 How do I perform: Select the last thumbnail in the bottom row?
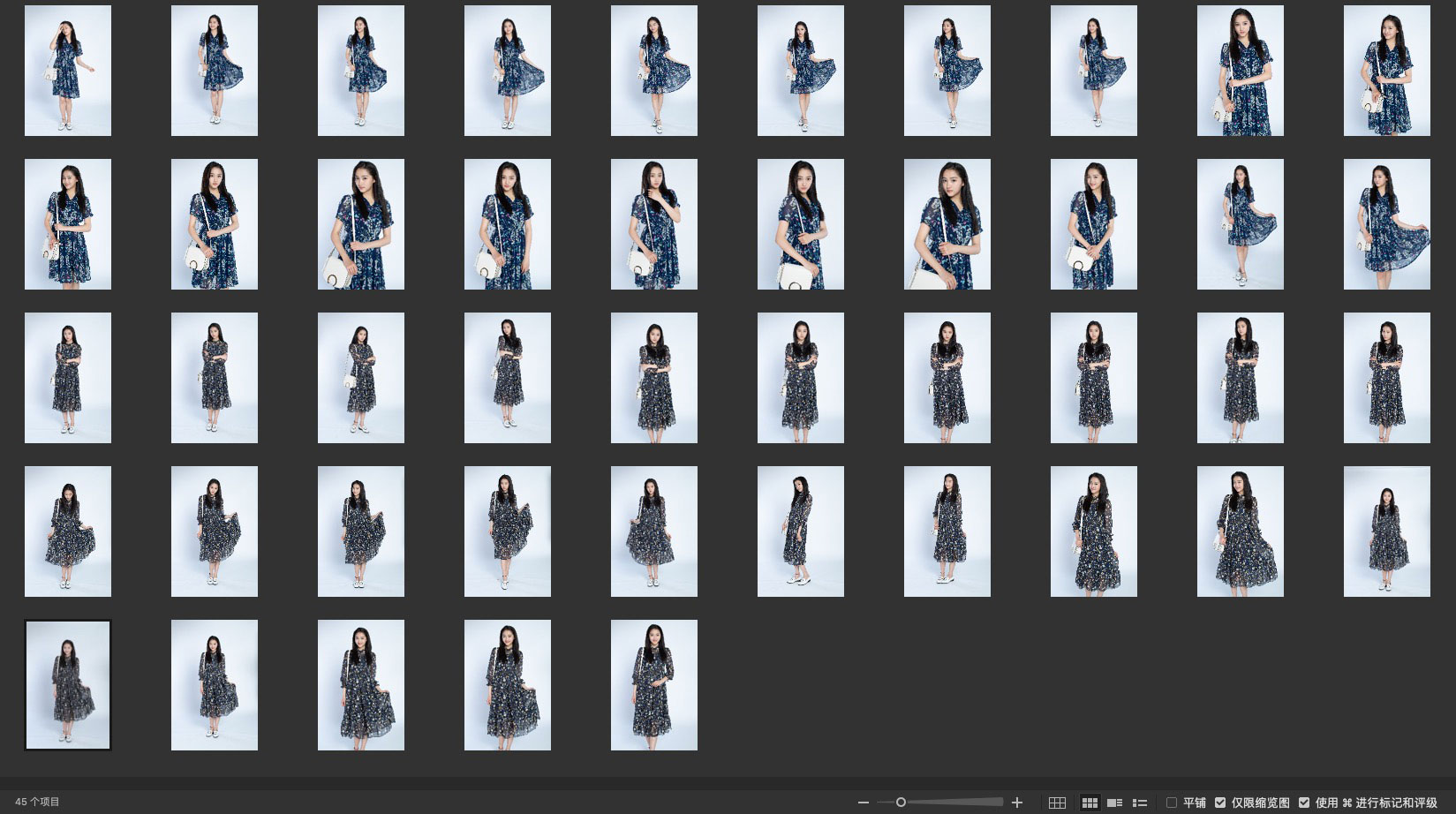coord(654,685)
